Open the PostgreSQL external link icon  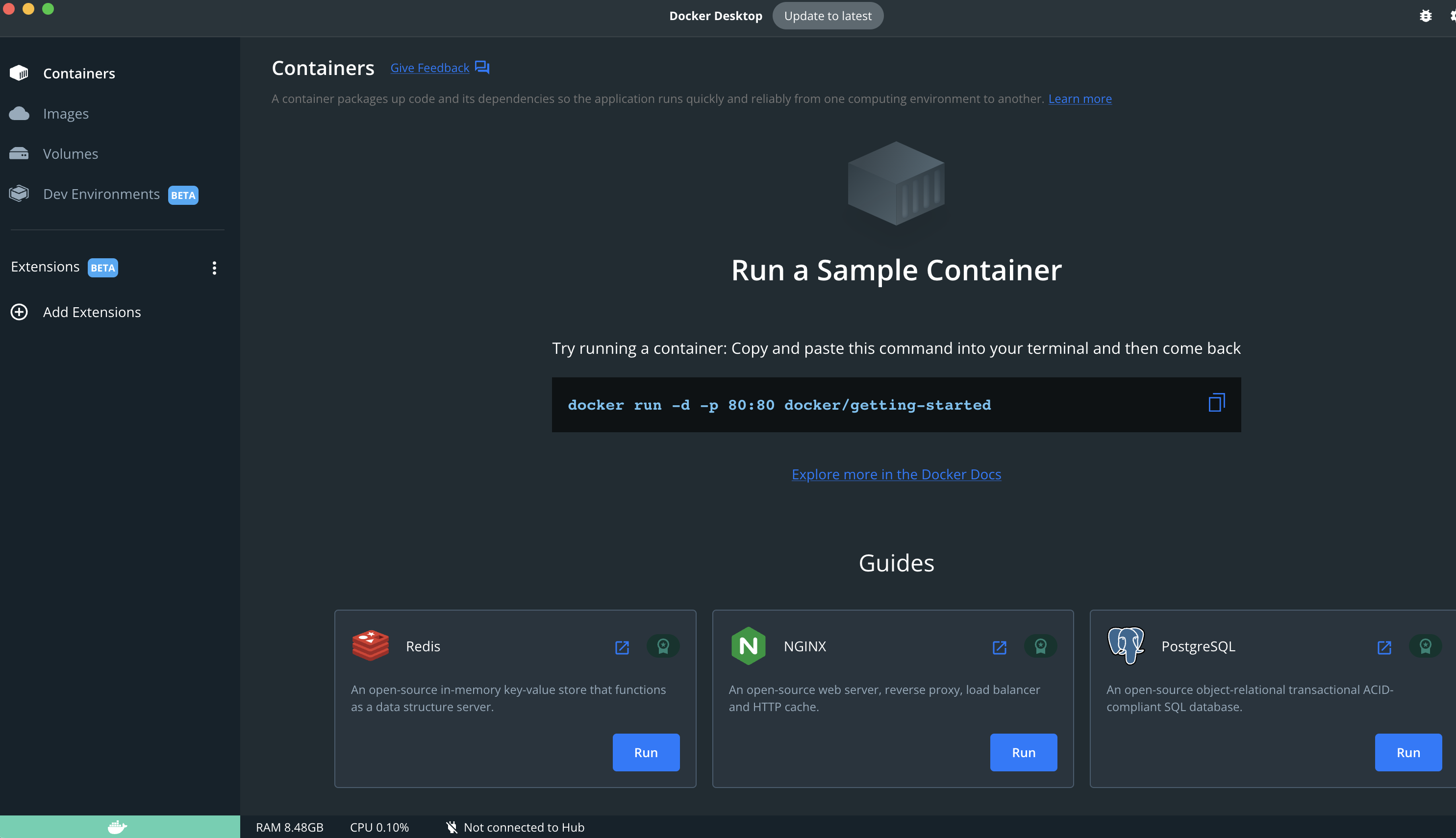click(1384, 647)
